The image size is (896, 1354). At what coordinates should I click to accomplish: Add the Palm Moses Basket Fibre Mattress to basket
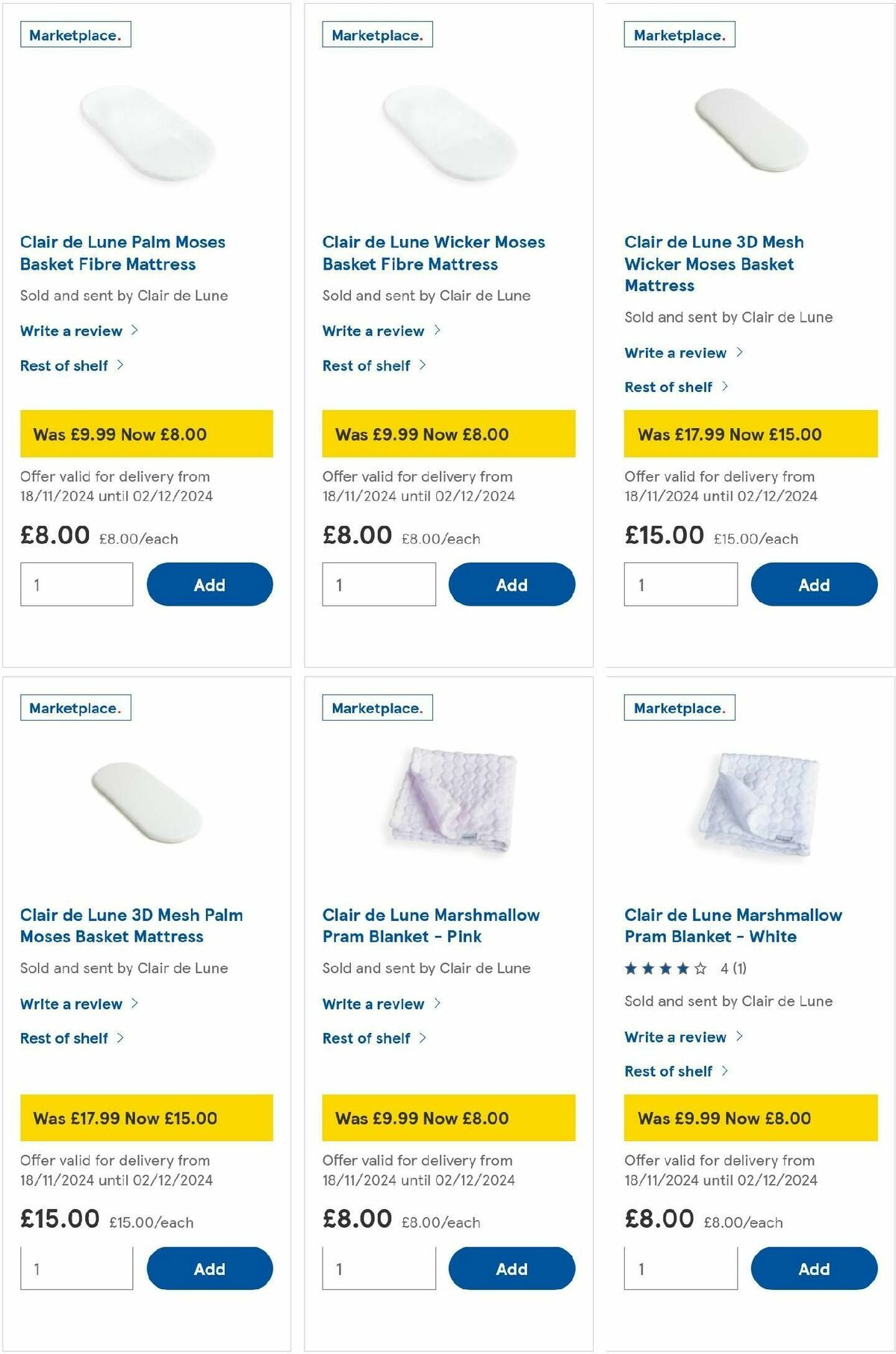point(210,584)
